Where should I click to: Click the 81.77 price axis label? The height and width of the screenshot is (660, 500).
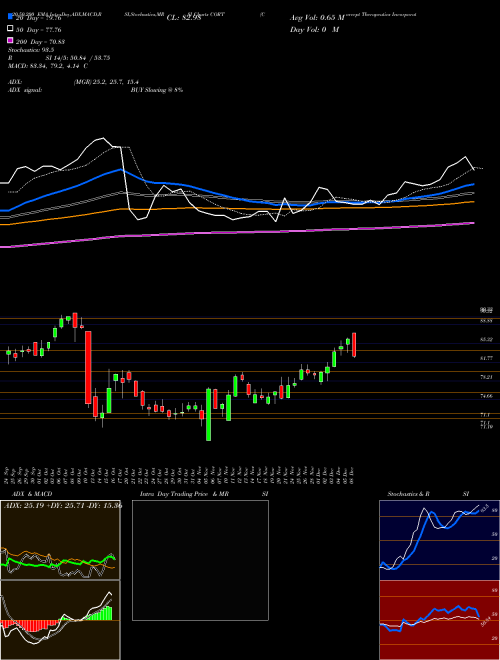[x=486, y=358]
